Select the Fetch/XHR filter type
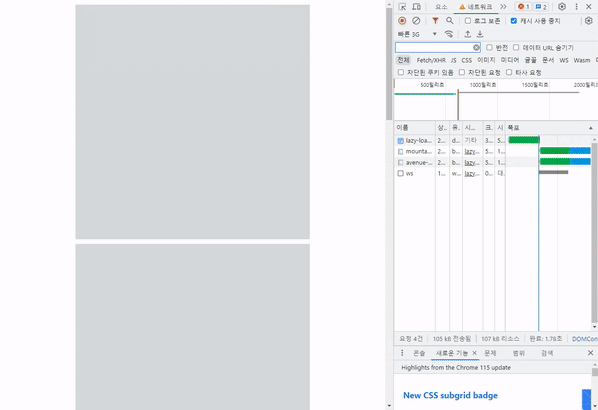The image size is (598, 410). pos(431,60)
